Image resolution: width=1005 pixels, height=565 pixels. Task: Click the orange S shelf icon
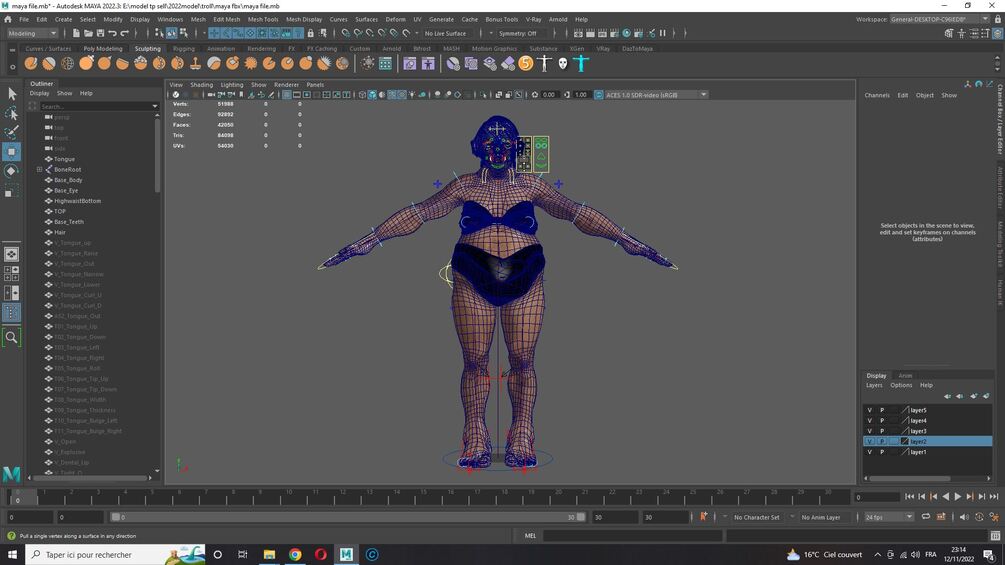[x=526, y=63]
